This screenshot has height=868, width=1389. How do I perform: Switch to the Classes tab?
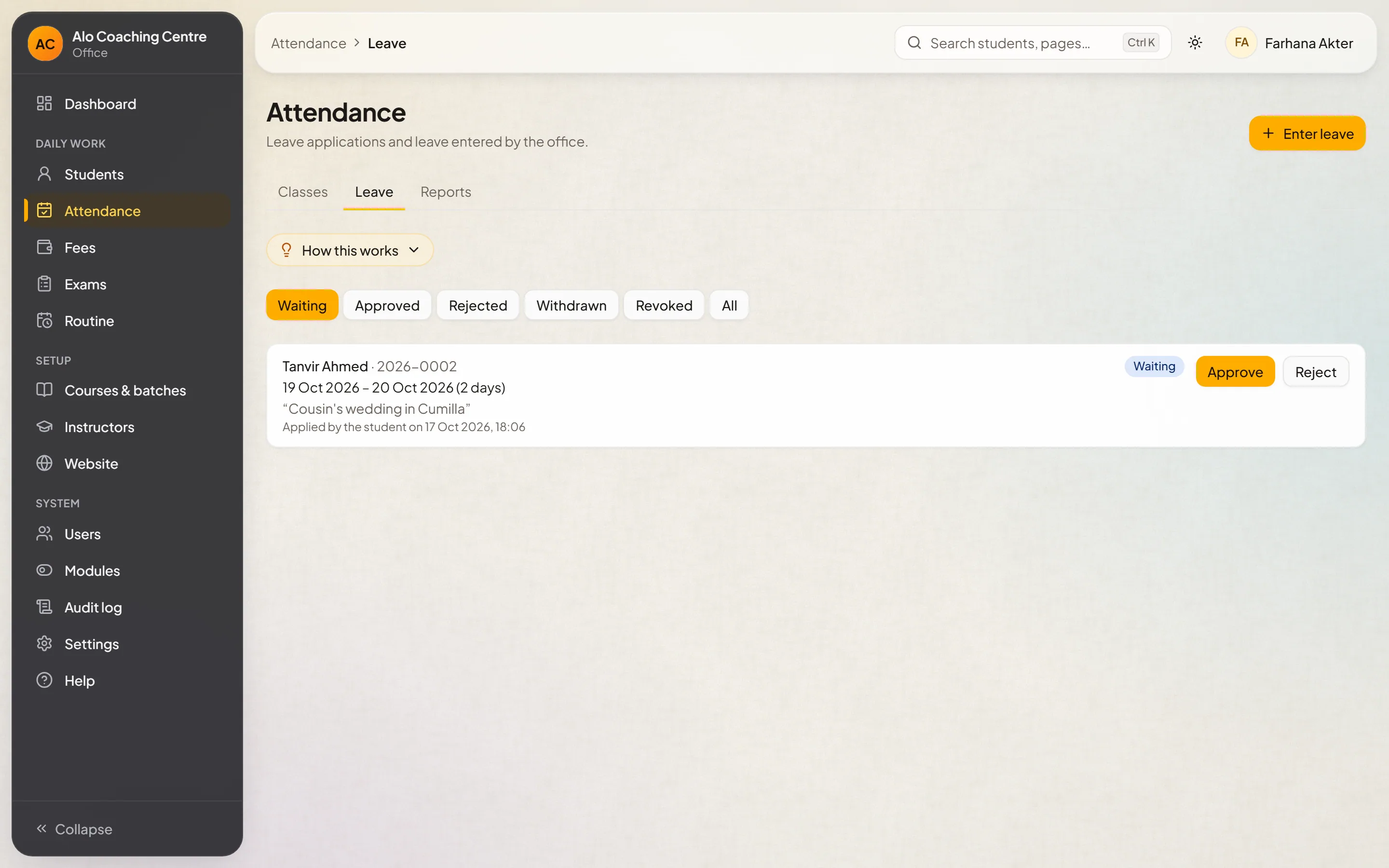coord(302,192)
